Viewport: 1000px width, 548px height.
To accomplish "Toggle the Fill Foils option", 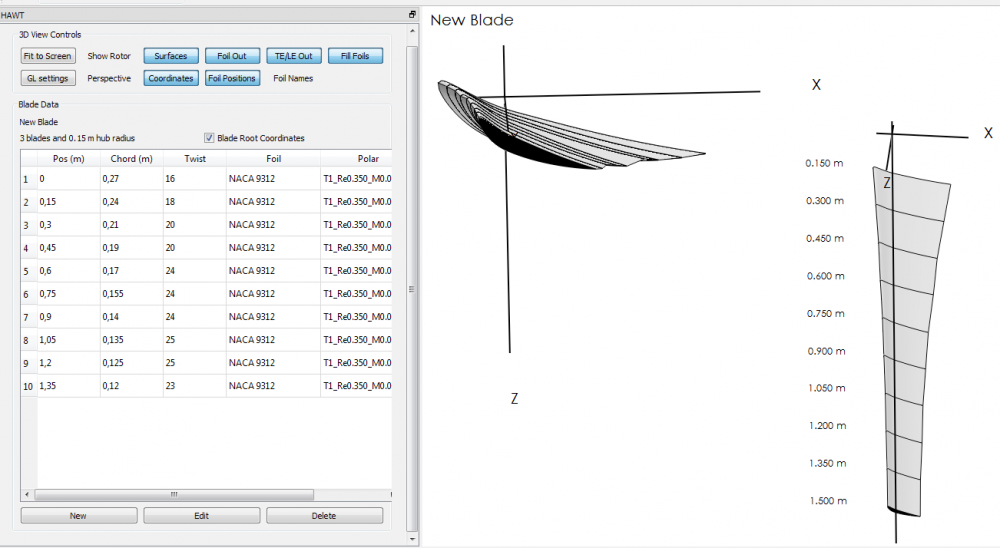I will [x=355, y=56].
